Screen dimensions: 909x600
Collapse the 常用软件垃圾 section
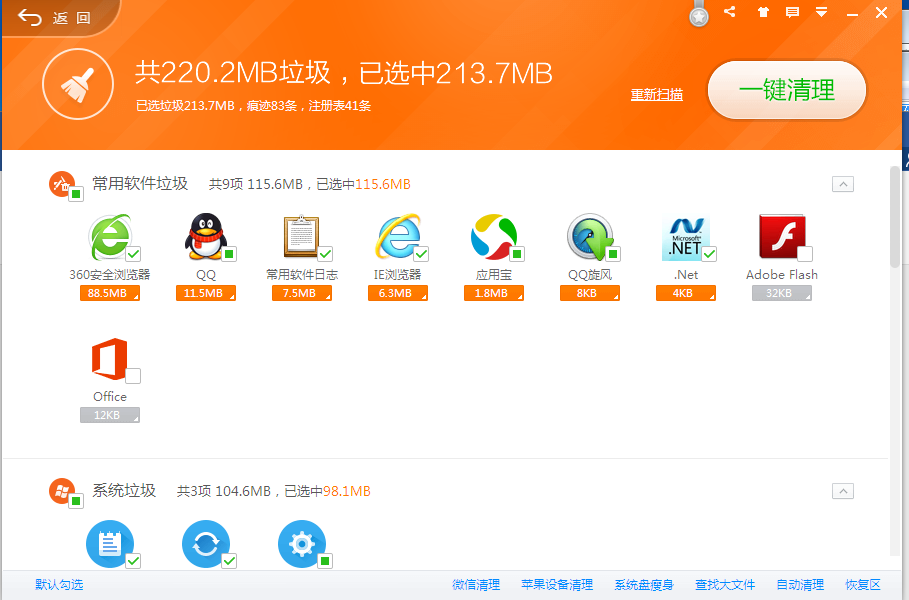[x=843, y=184]
